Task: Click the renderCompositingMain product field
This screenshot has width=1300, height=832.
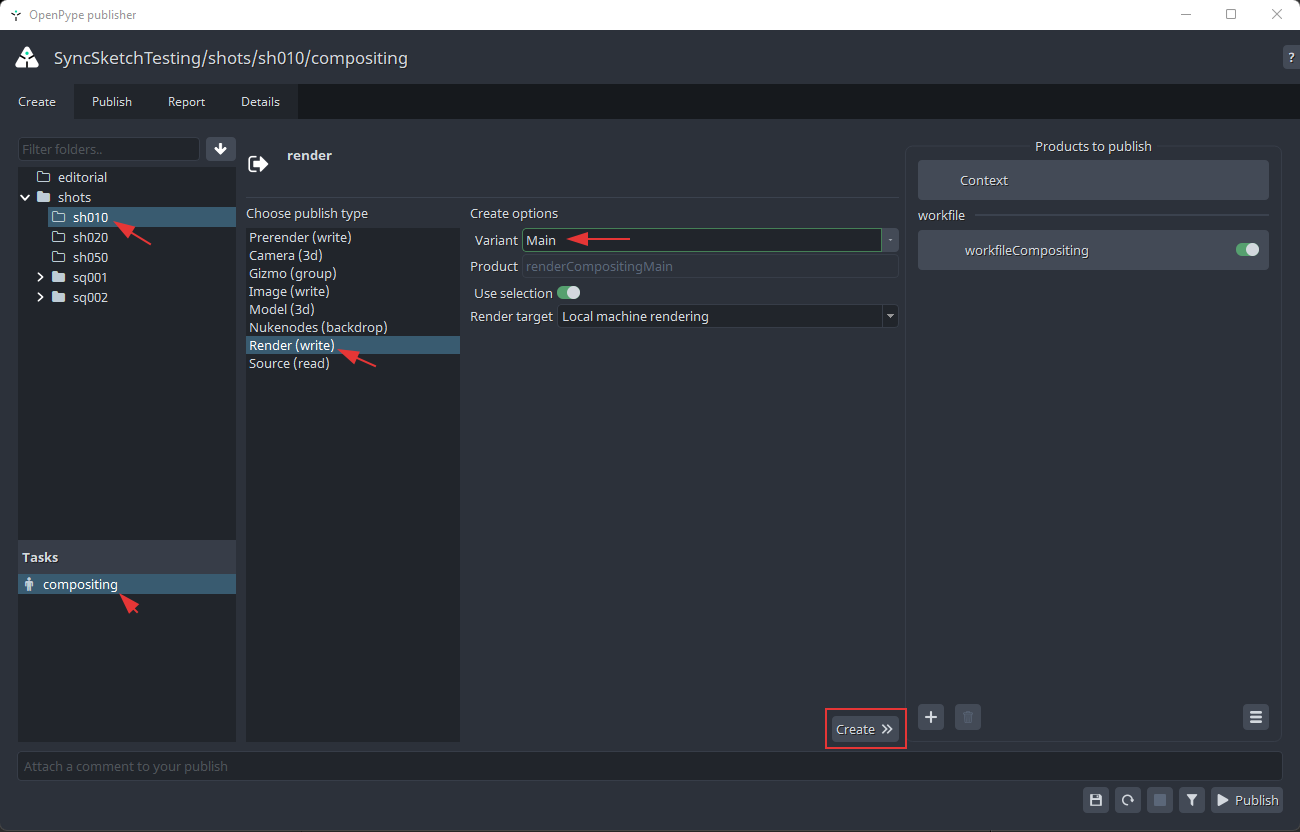Action: (710, 266)
